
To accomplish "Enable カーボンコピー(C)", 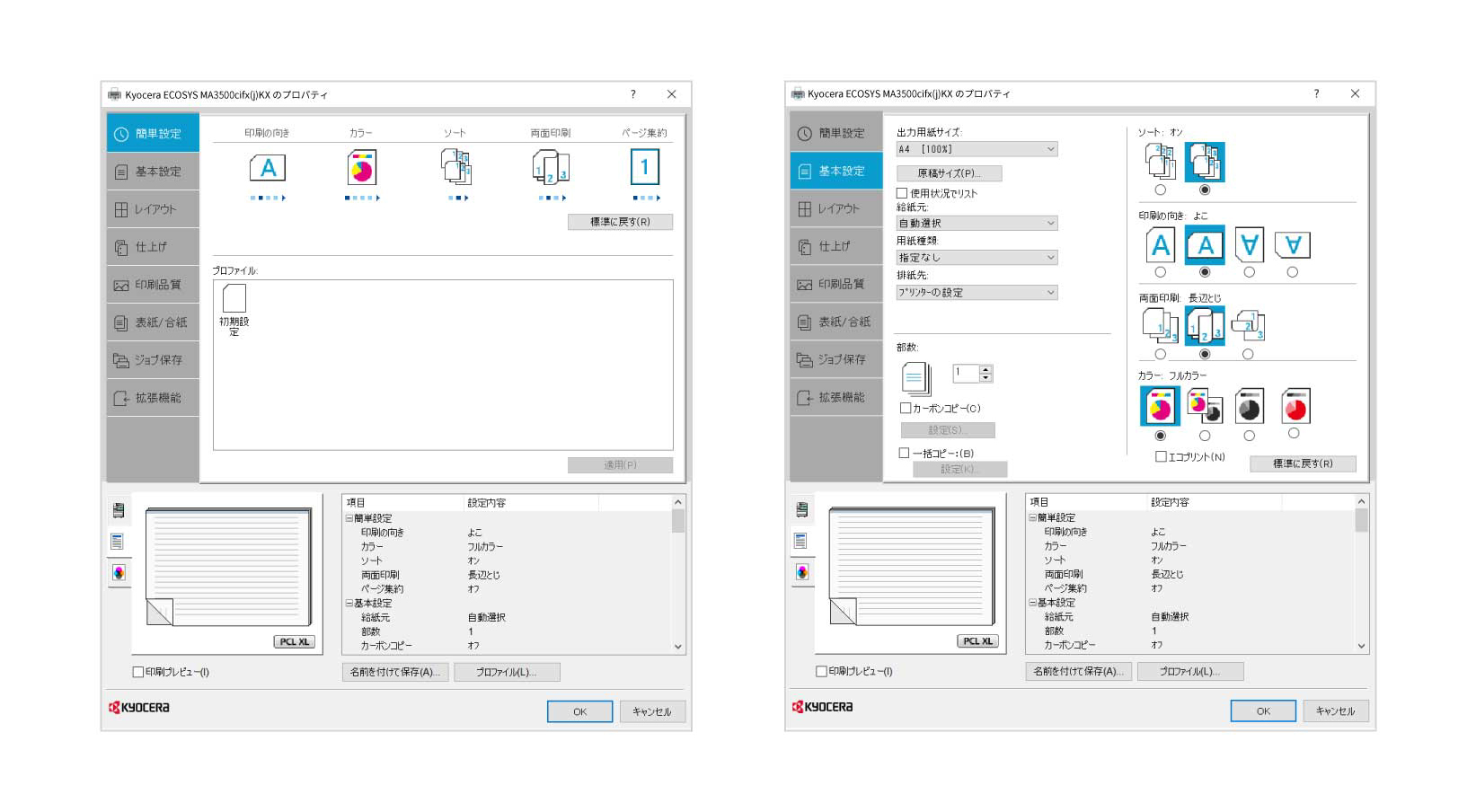I will pyautogui.click(x=905, y=407).
